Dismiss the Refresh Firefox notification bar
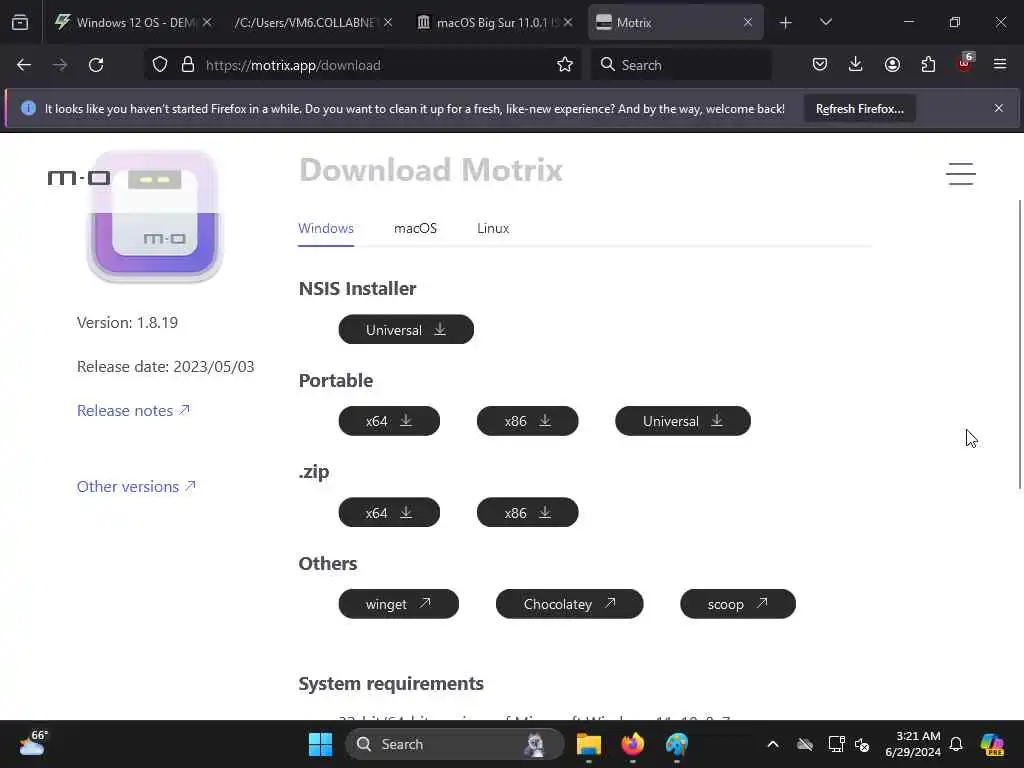Screen dimensions: 1024x768 999,108
